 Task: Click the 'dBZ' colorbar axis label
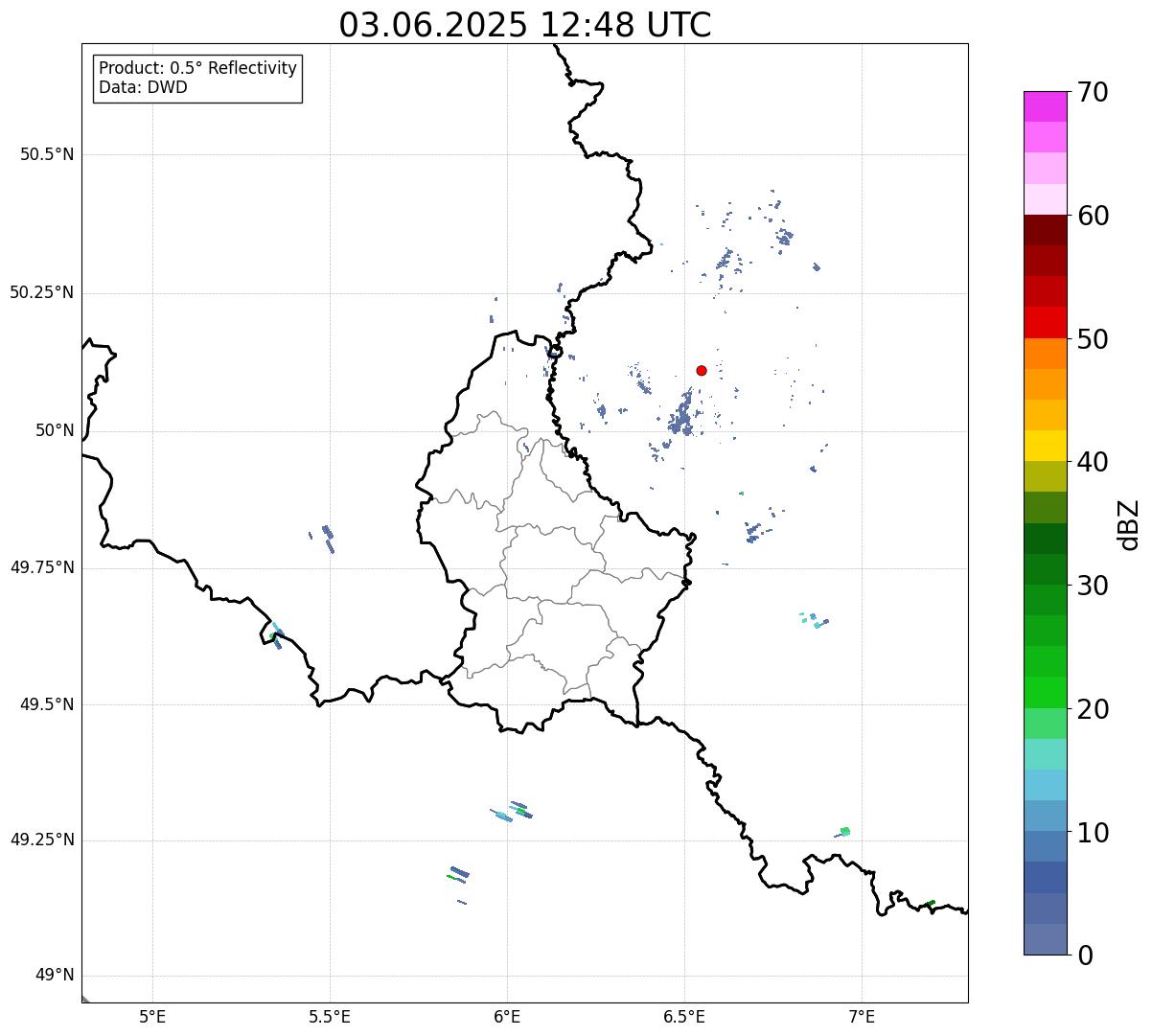tap(1129, 524)
